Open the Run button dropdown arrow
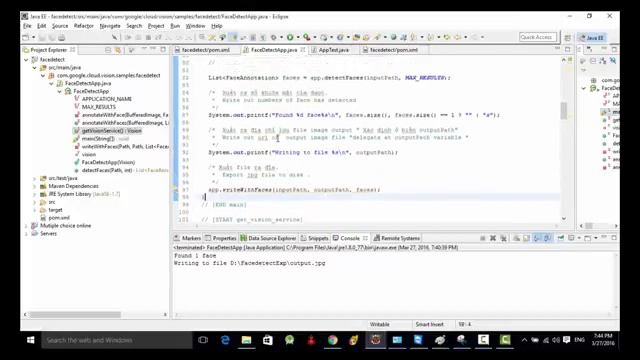Screen dimensions: 640x360 (x=298, y=37)
